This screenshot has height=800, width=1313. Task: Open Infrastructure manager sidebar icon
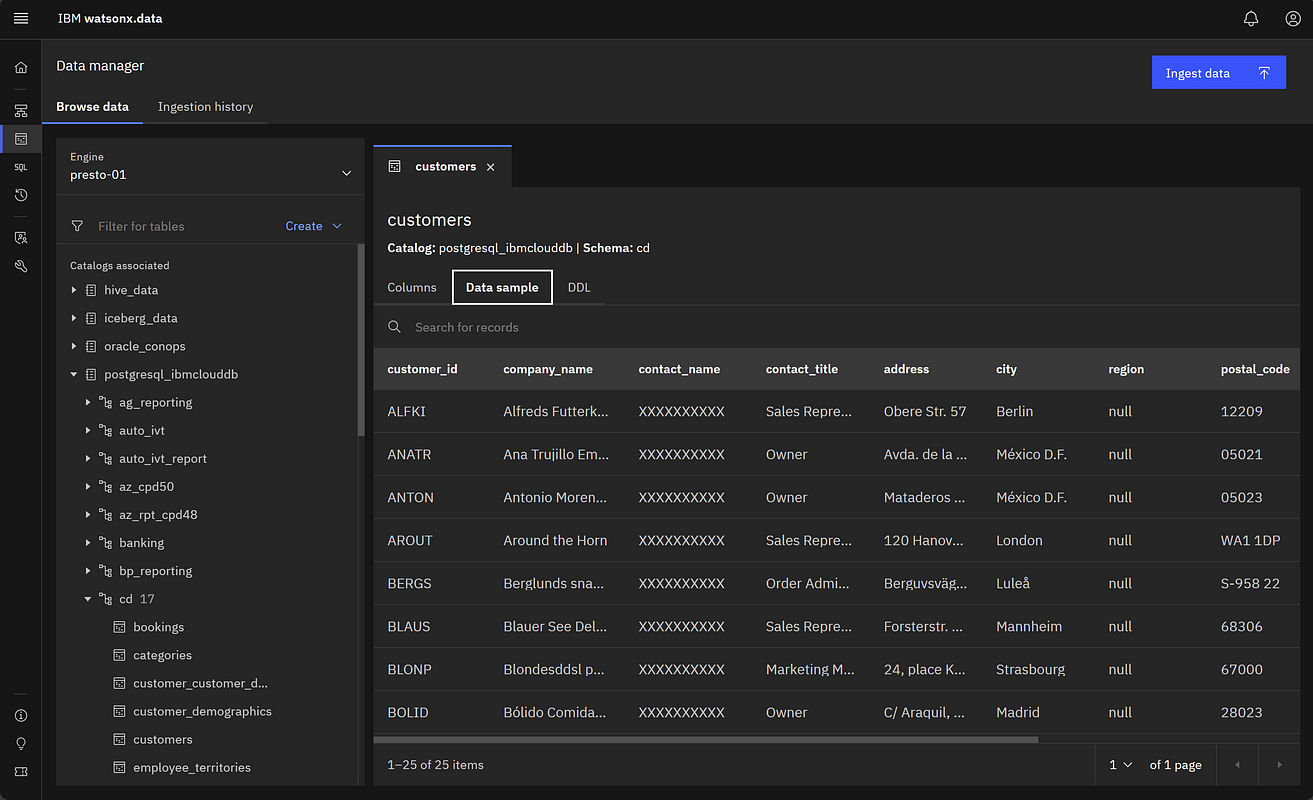point(21,111)
